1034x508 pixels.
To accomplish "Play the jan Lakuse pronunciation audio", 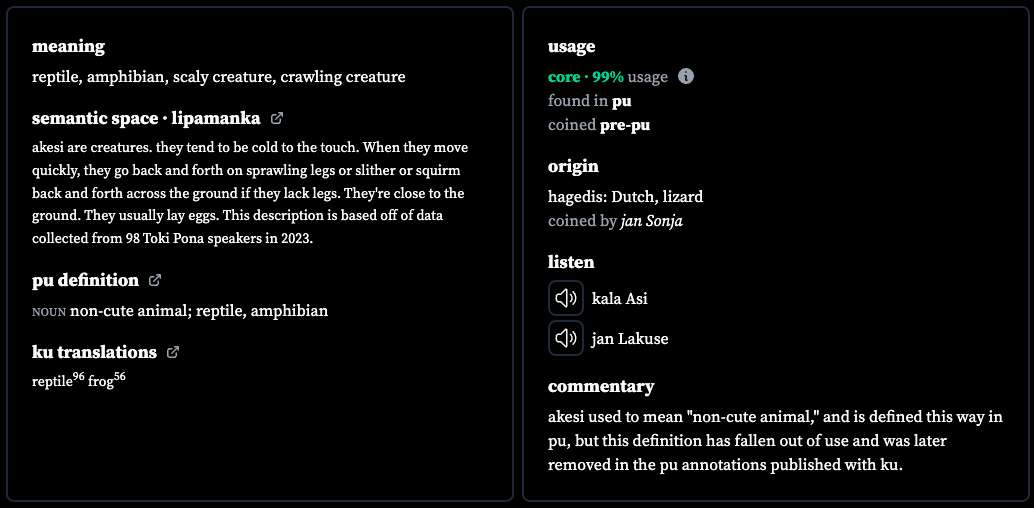I will (x=566, y=338).
